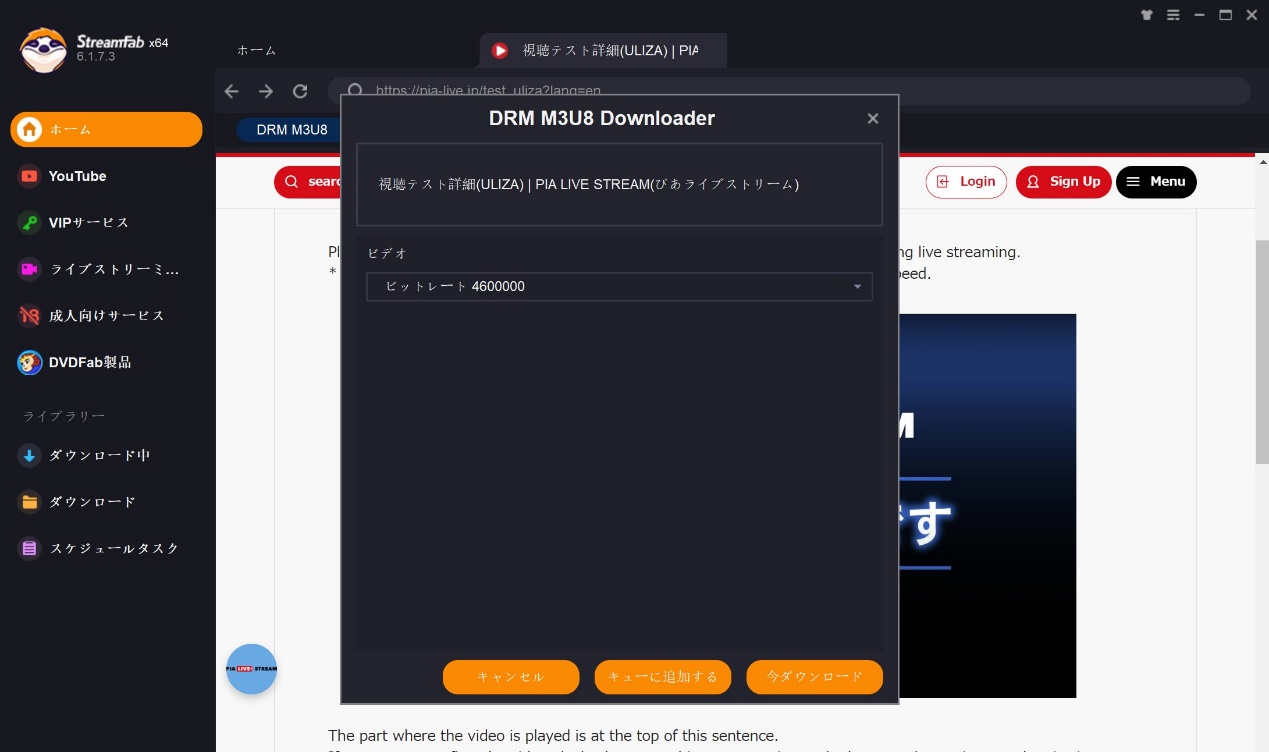Screen dimensions: 1269x752
Task: Click the URL address bar
Action: pos(789,91)
